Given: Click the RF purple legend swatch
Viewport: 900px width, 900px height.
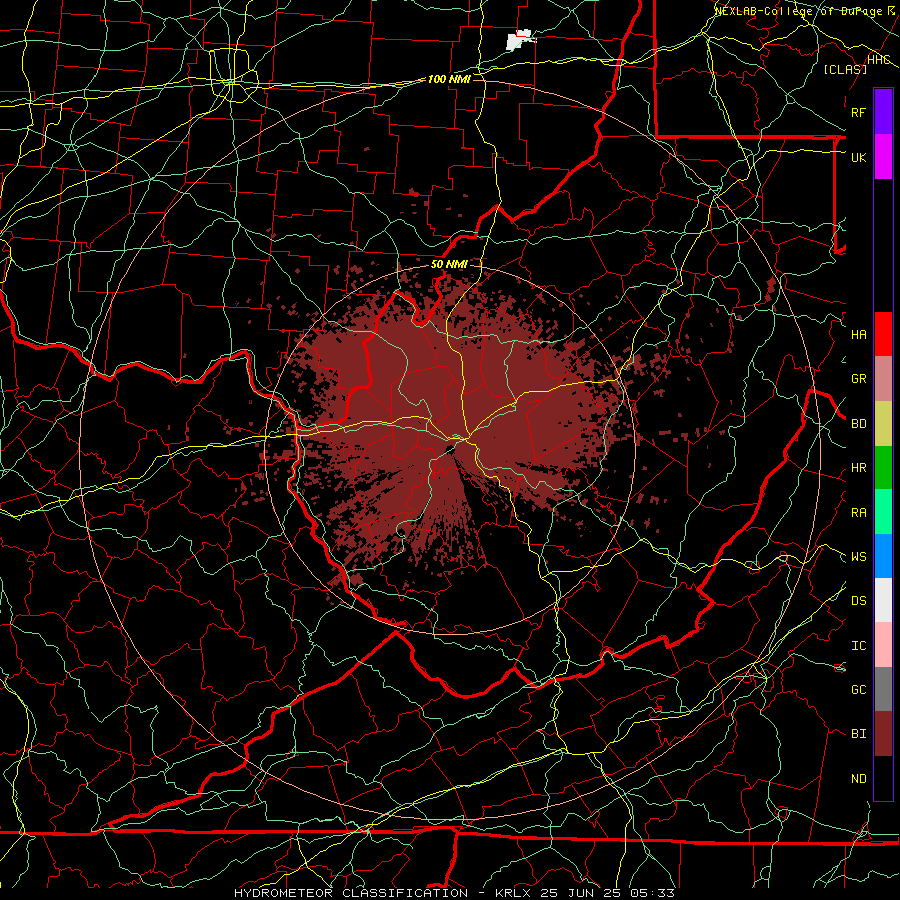Looking at the screenshot, I should [x=883, y=112].
